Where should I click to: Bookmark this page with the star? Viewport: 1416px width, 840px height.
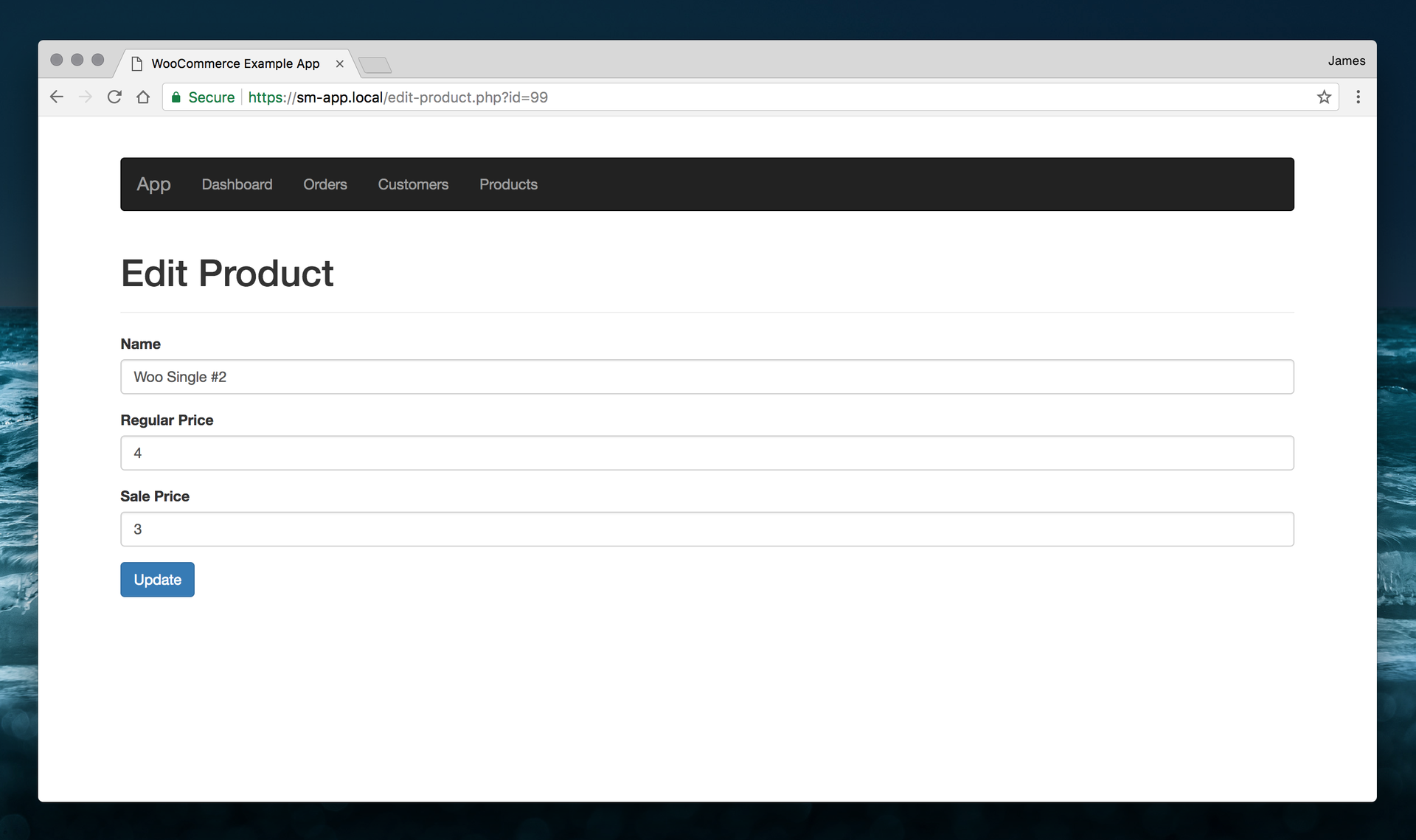1325,97
